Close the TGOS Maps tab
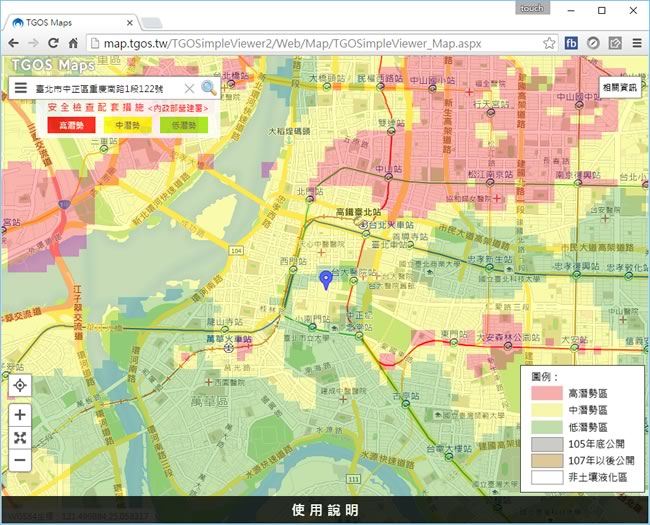The image size is (650, 525). [130, 23]
